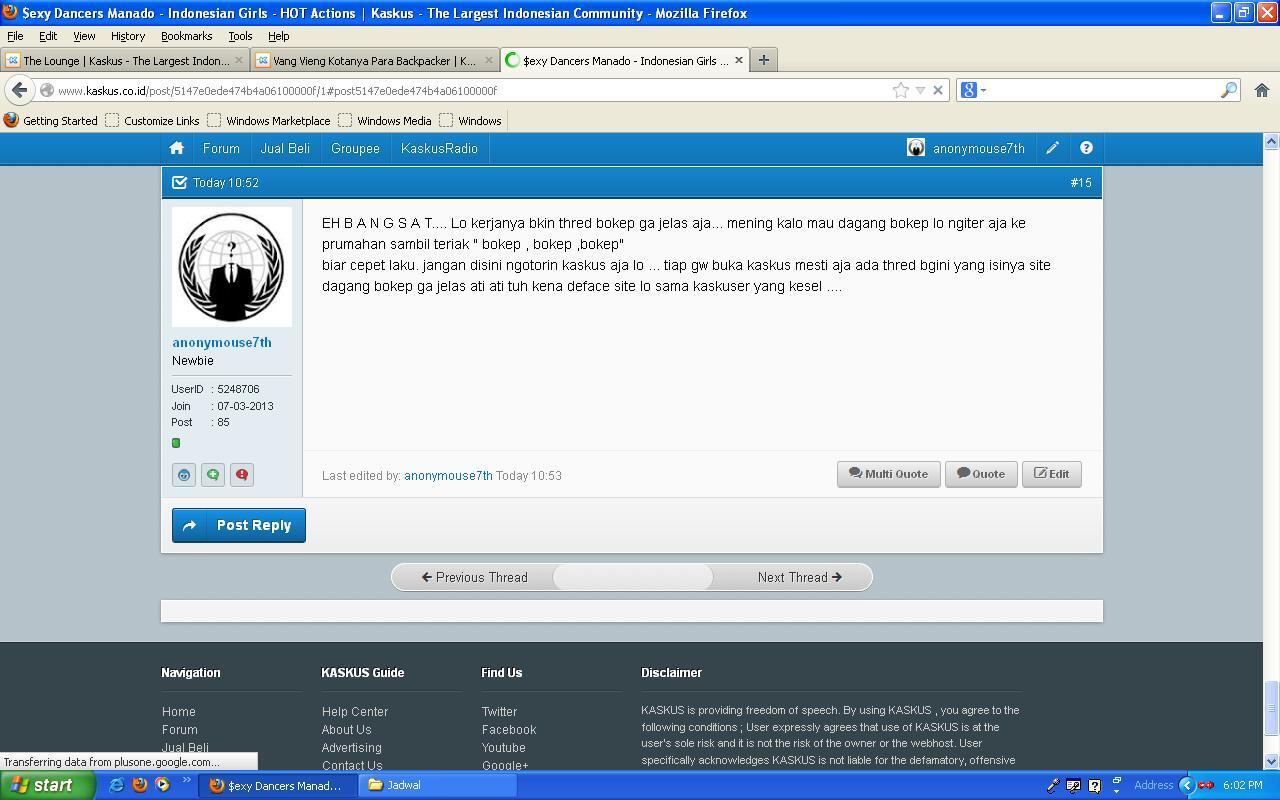This screenshot has height=800, width=1280.
Task: Switch to Vang Vieng Kotanya Para Backpacker tab
Action: (374, 60)
